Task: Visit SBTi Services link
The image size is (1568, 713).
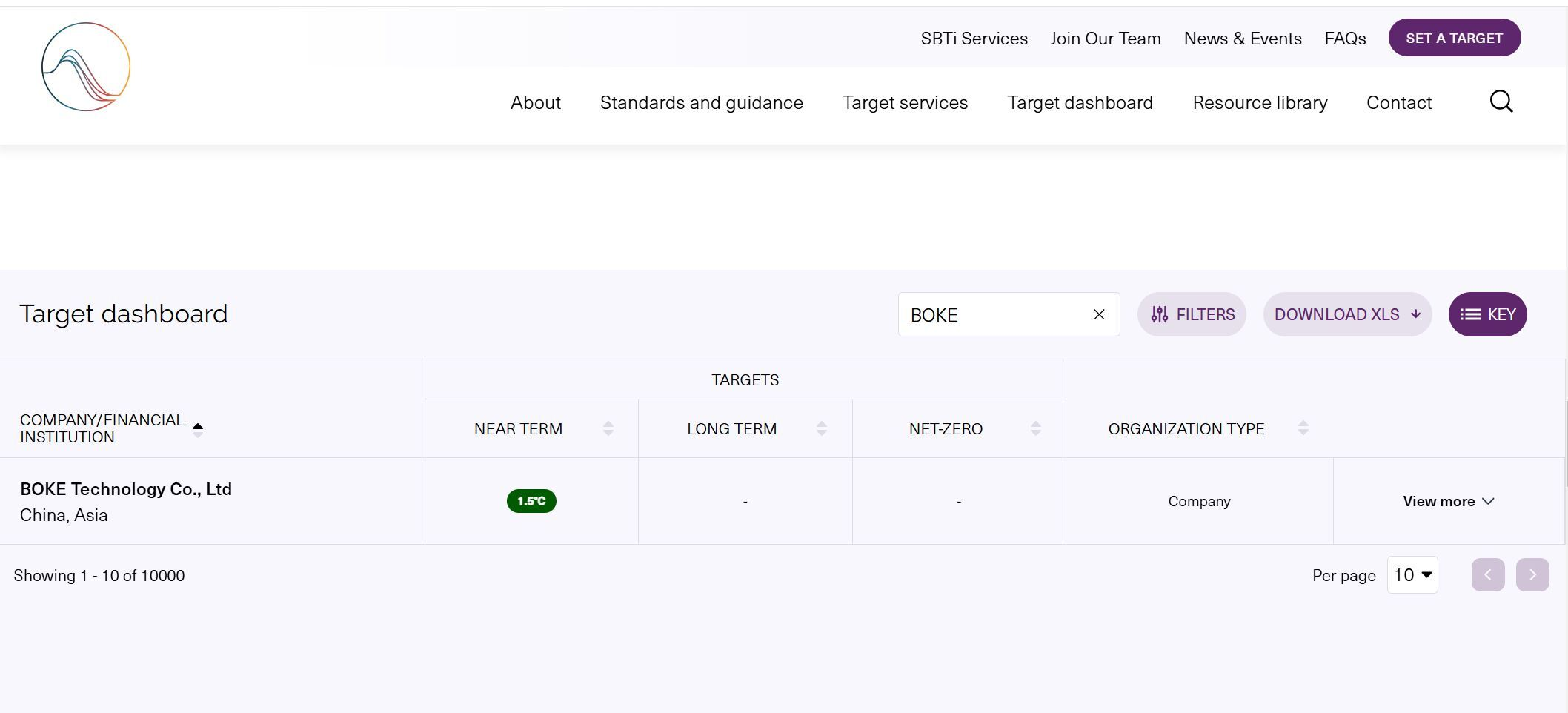Action: (974, 39)
